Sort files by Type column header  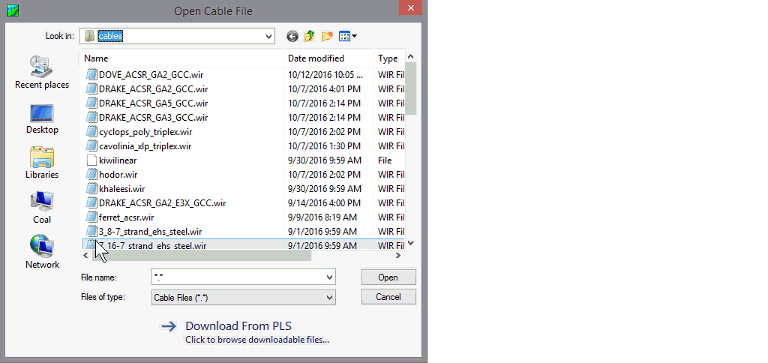click(389, 58)
